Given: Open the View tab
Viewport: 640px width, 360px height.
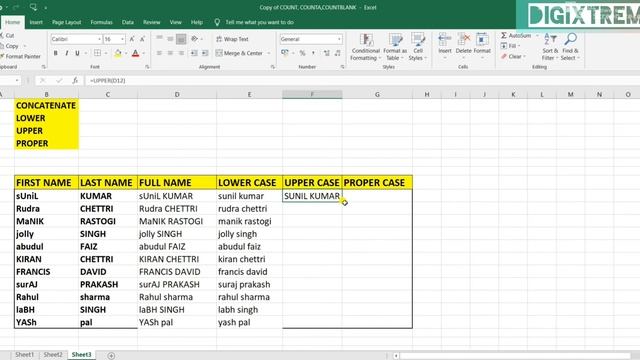Looking at the screenshot, I should click(176, 22).
